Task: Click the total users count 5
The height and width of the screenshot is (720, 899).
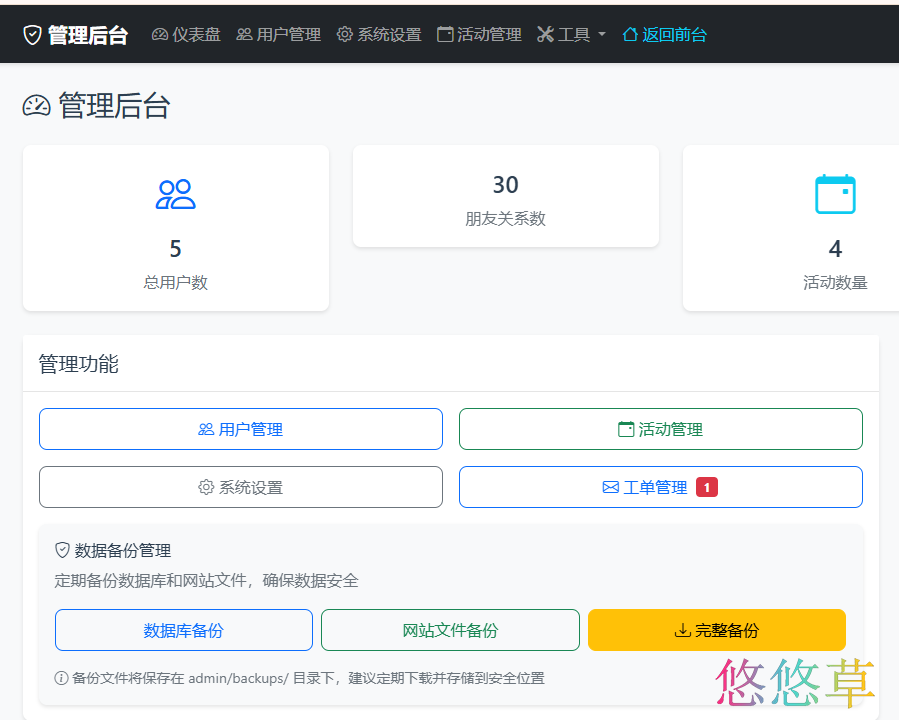Action: pos(175,249)
